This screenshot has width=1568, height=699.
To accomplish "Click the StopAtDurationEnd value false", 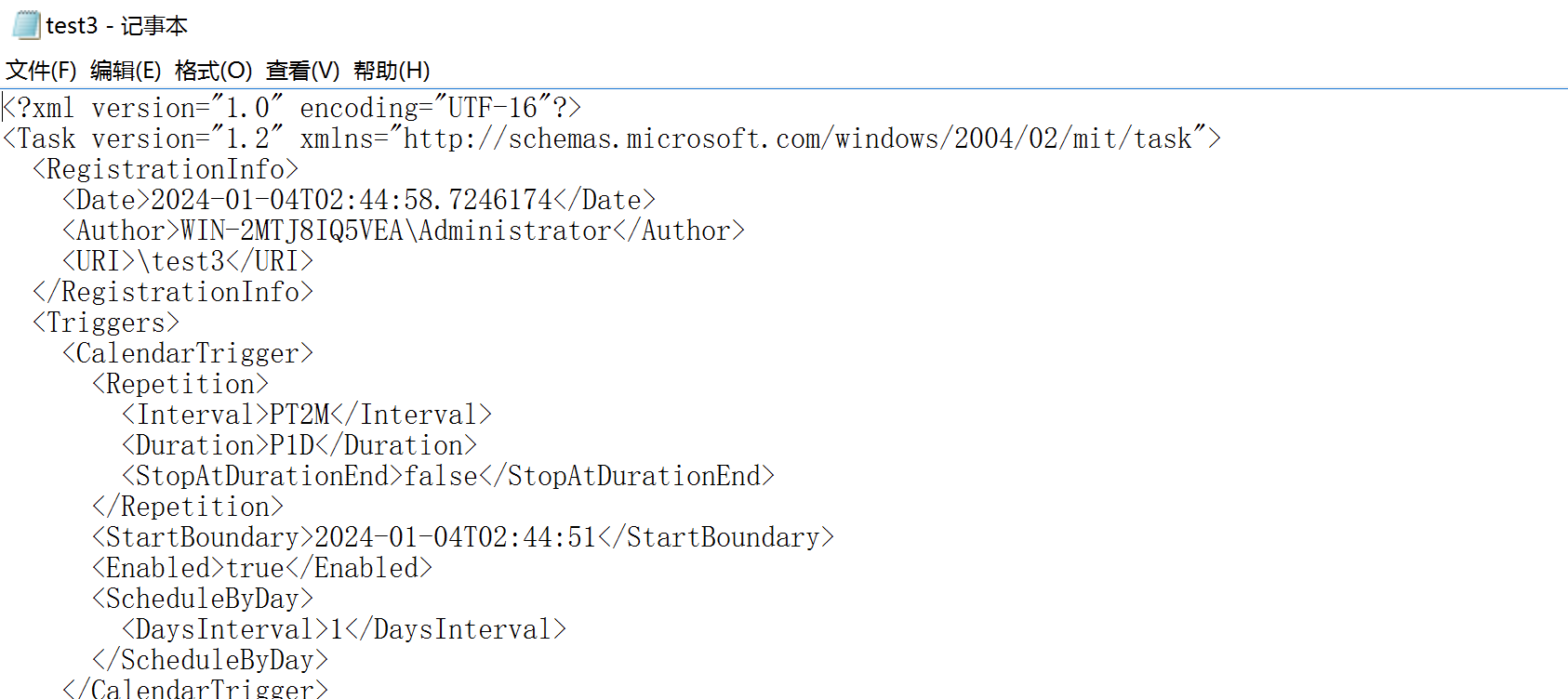I will pyautogui.click(x=441, y=476).
